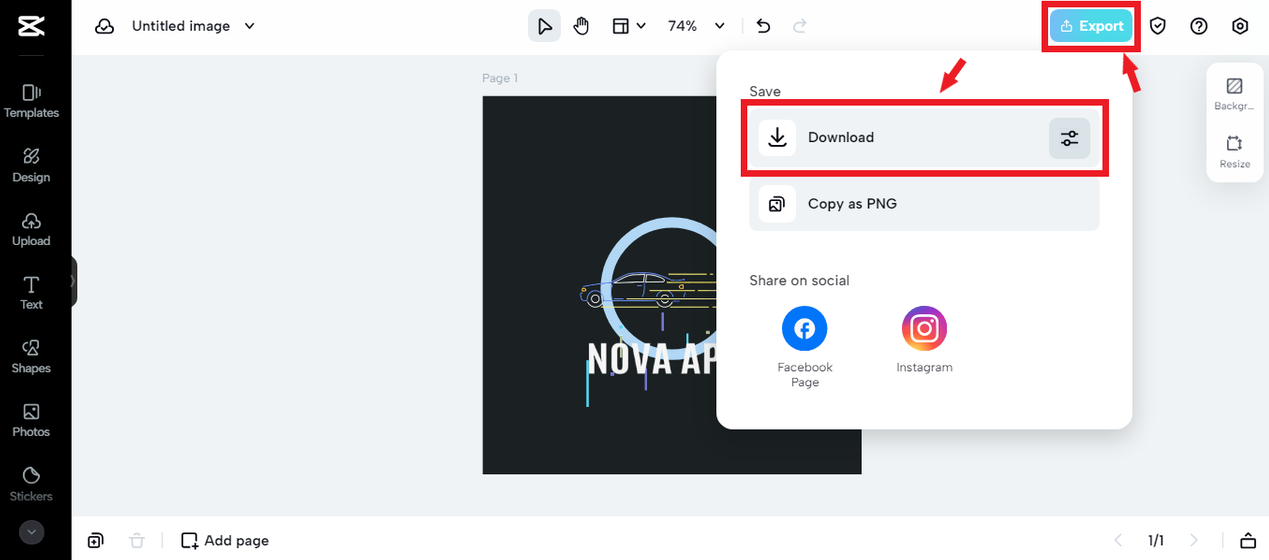
Task: Open download settings sliders icon
Action: pos(1069,138)
